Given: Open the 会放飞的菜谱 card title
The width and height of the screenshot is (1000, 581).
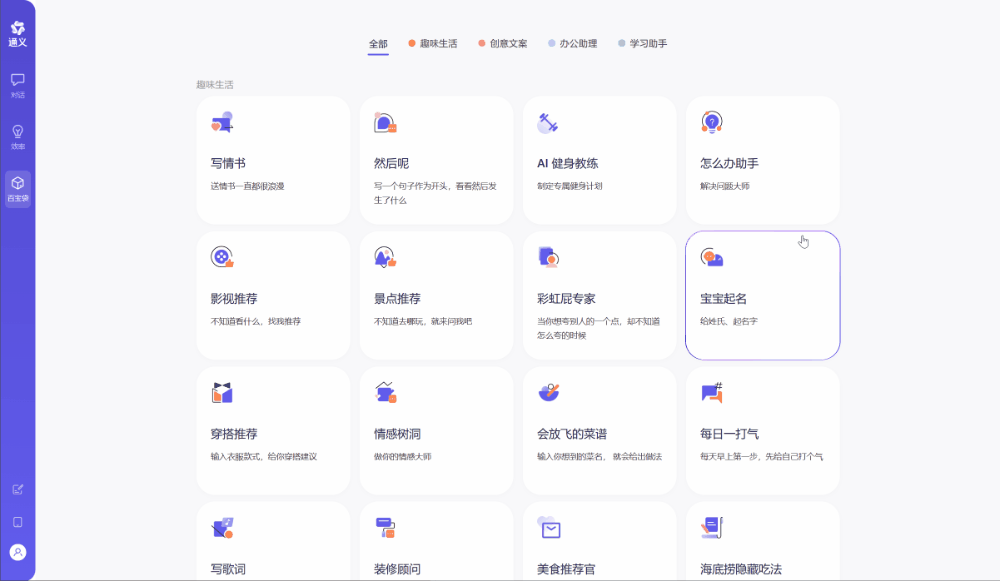Looking at the screenshot, I should [572, 434].
